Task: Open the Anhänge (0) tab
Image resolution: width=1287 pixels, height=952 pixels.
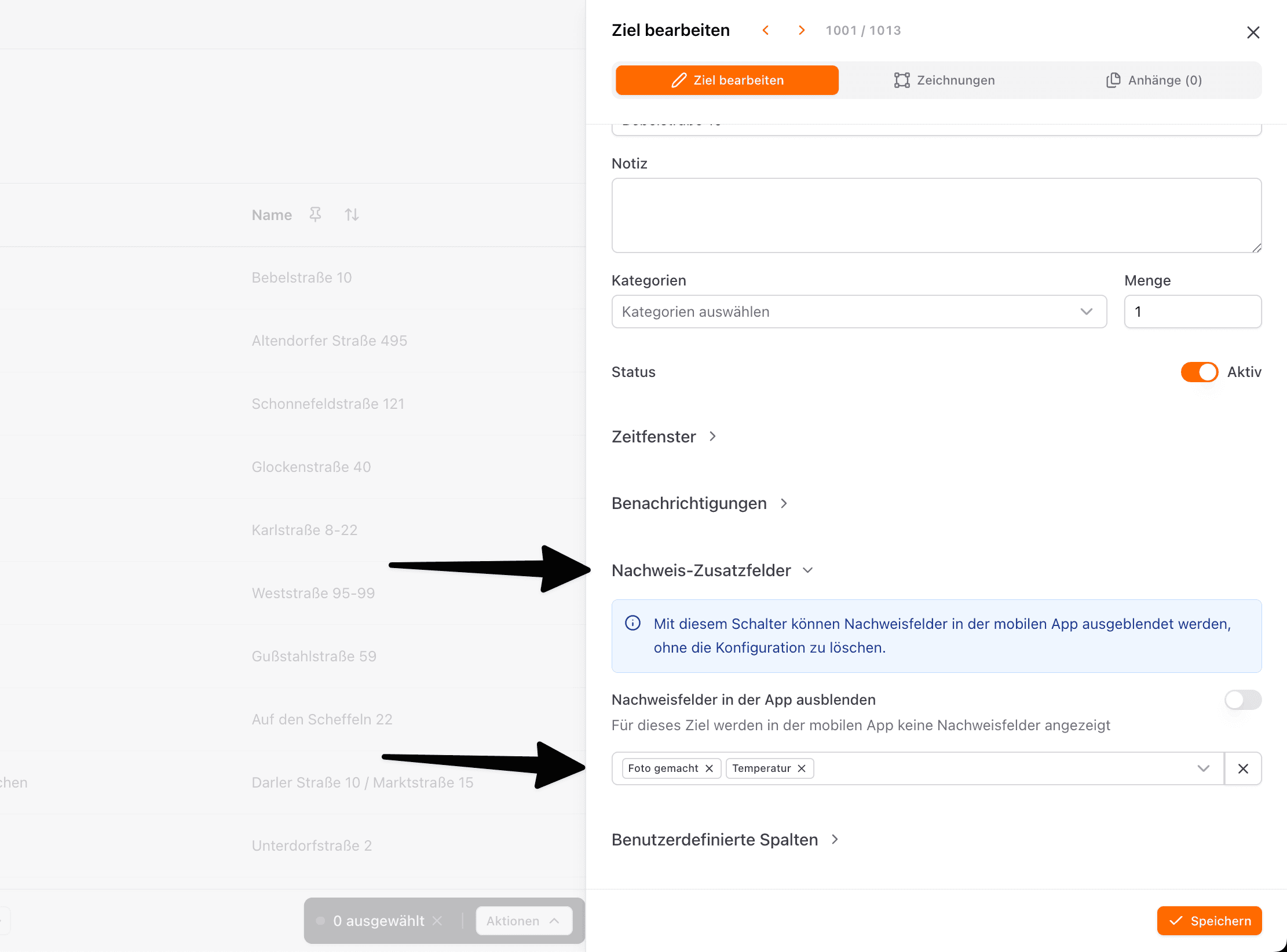Action: coord(1154,80)
